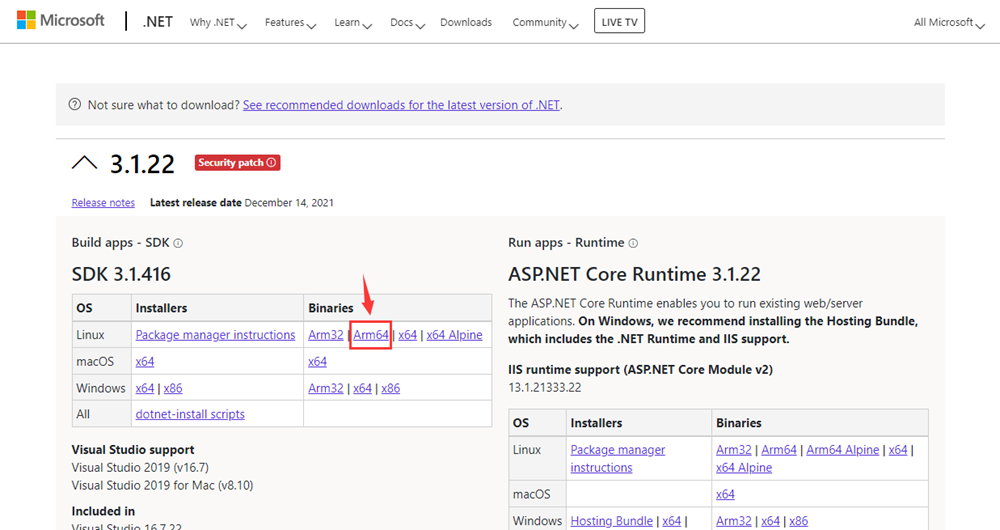The image size is (1000, 530).
Task: Go to Downloads in navigation bar
Action: (x=466, y=22)
